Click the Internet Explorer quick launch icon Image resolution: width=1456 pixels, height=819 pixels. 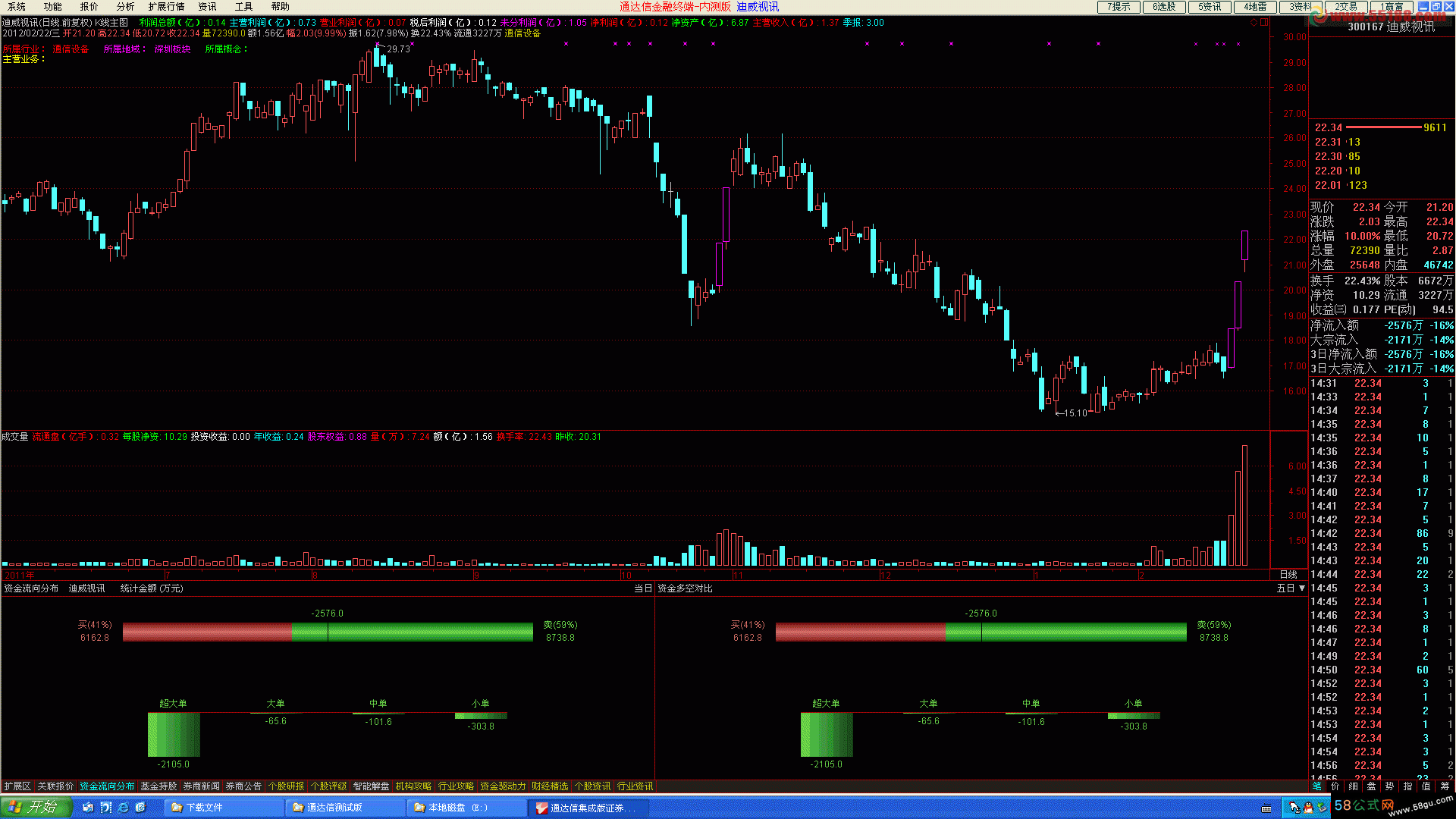pos(123,808)
